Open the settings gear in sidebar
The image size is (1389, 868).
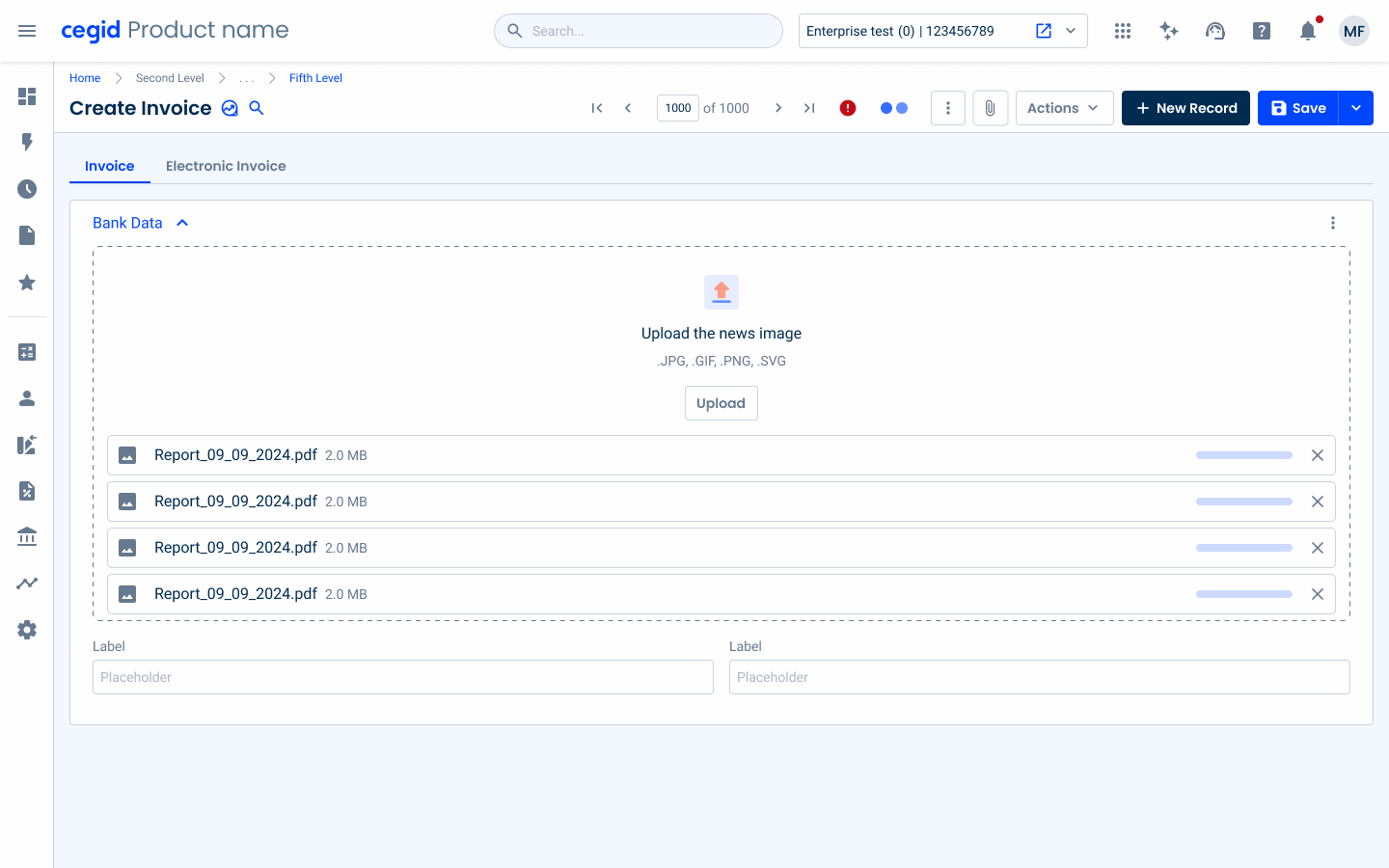pos(27,630)
